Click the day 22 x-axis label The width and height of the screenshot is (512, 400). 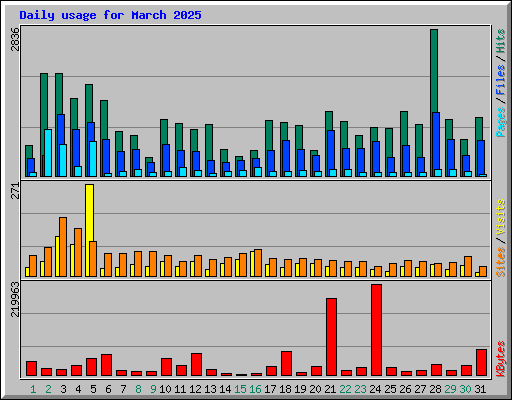click(345, 389)
